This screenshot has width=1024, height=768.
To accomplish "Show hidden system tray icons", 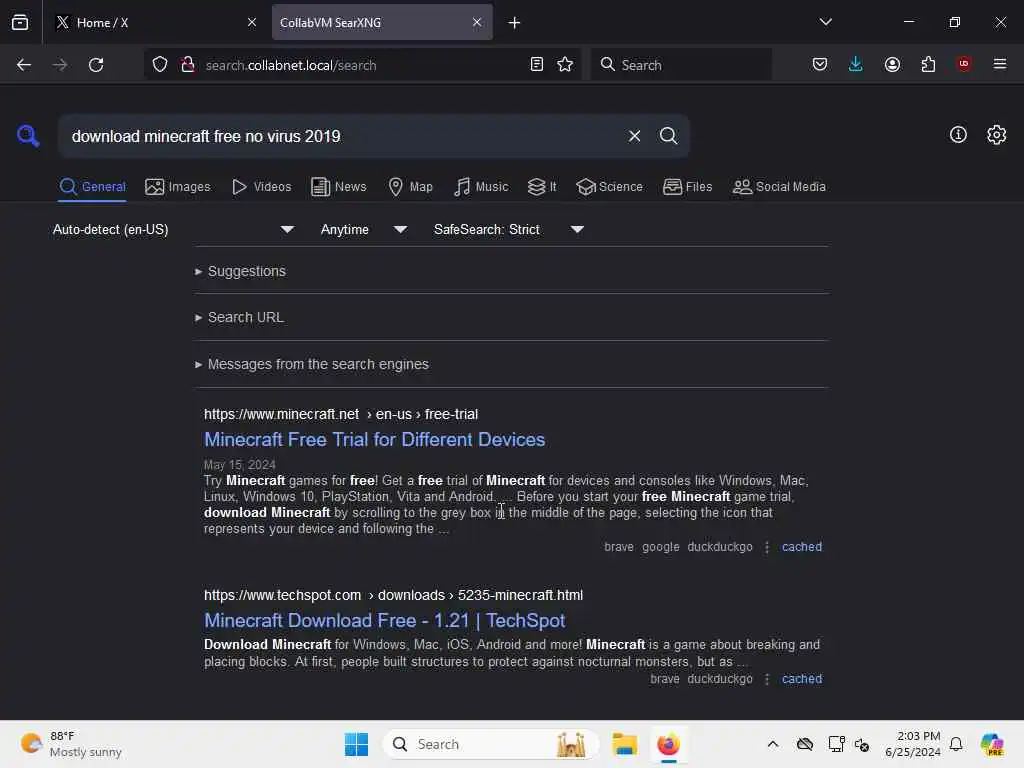I will point(773,744).
